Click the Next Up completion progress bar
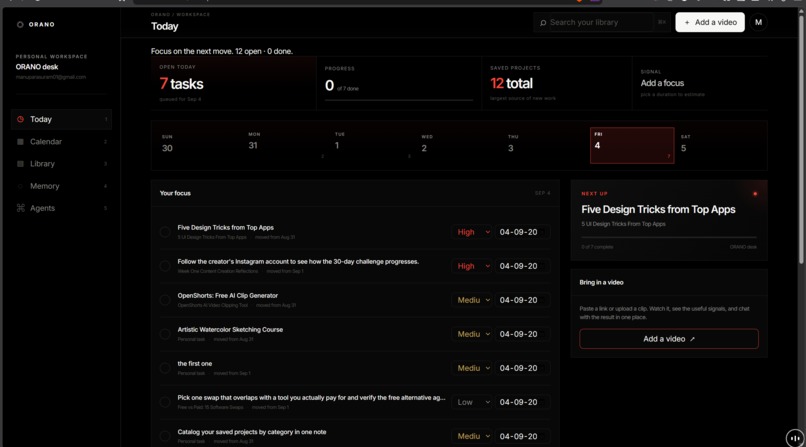806x447 pixels. click(x=669, y=237)
